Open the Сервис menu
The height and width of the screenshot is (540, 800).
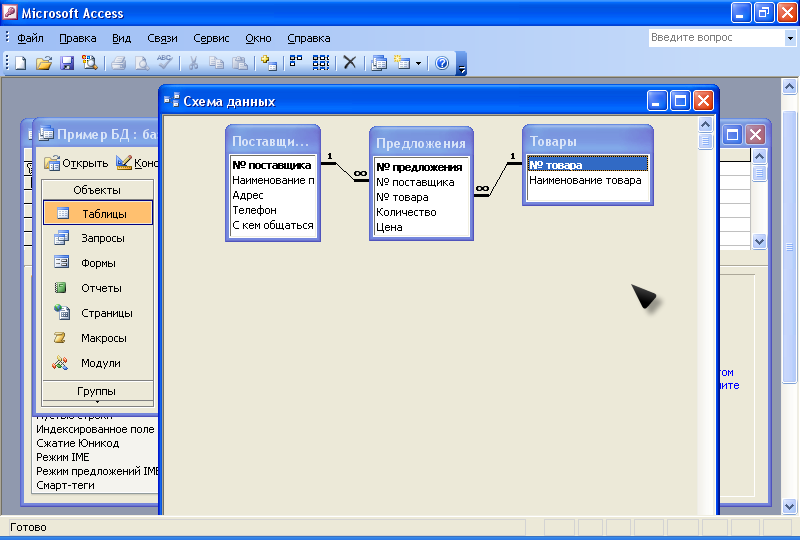pyautogui.click(x=211, y=38)
